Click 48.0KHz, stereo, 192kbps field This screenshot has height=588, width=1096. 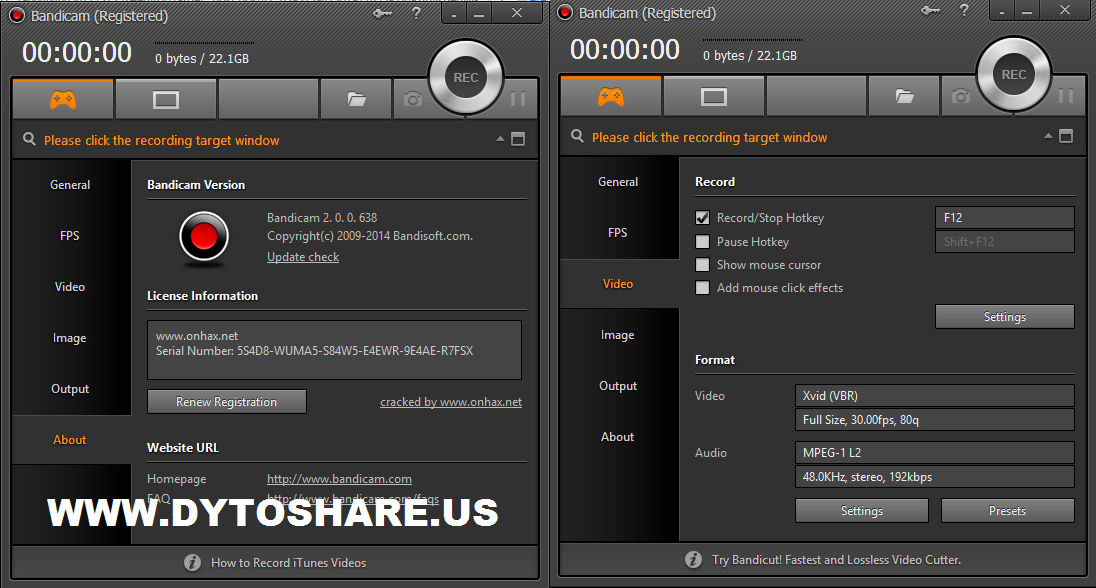(x=935, y=477)
